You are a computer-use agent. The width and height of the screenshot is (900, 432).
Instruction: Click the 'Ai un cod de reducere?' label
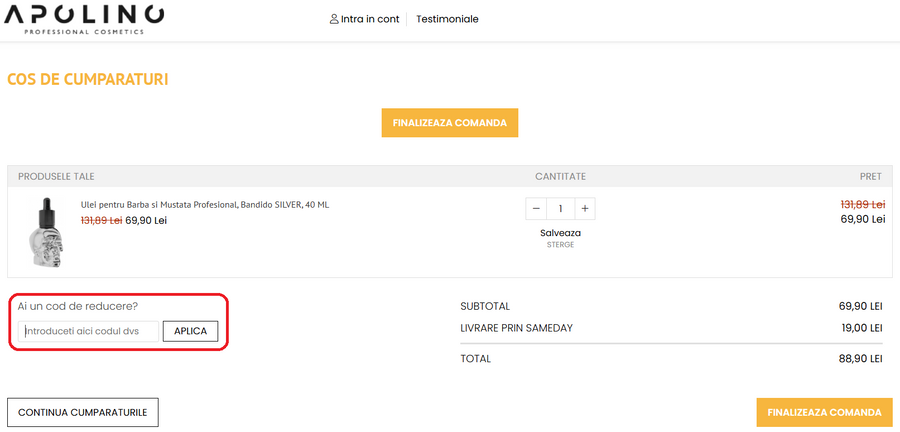coord(78,306)
